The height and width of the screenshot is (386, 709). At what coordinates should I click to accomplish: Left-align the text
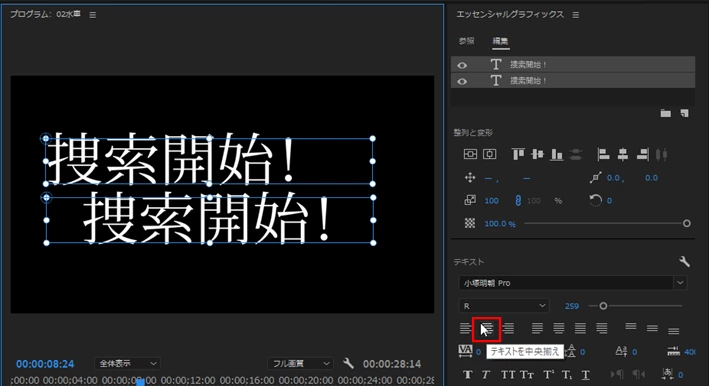(465, 328)
